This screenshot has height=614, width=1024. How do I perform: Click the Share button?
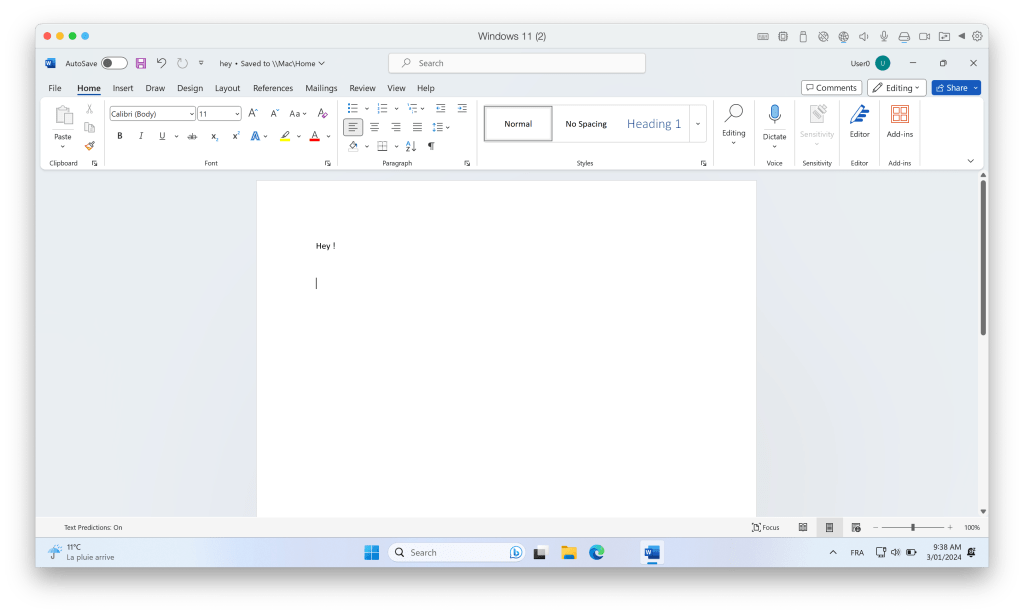pos(955,88)
